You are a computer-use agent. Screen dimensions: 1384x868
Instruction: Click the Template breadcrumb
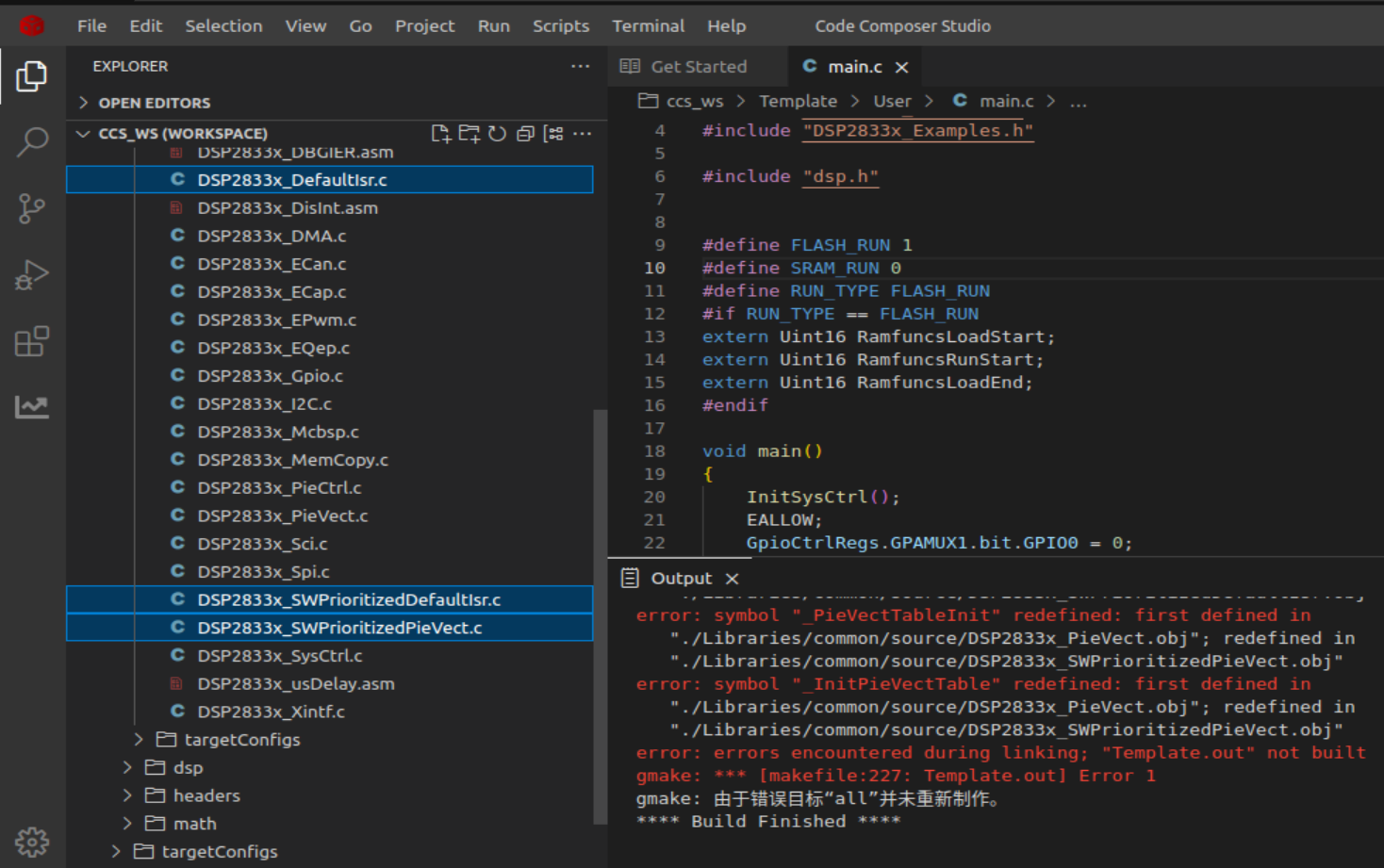(x=798, y=102)
